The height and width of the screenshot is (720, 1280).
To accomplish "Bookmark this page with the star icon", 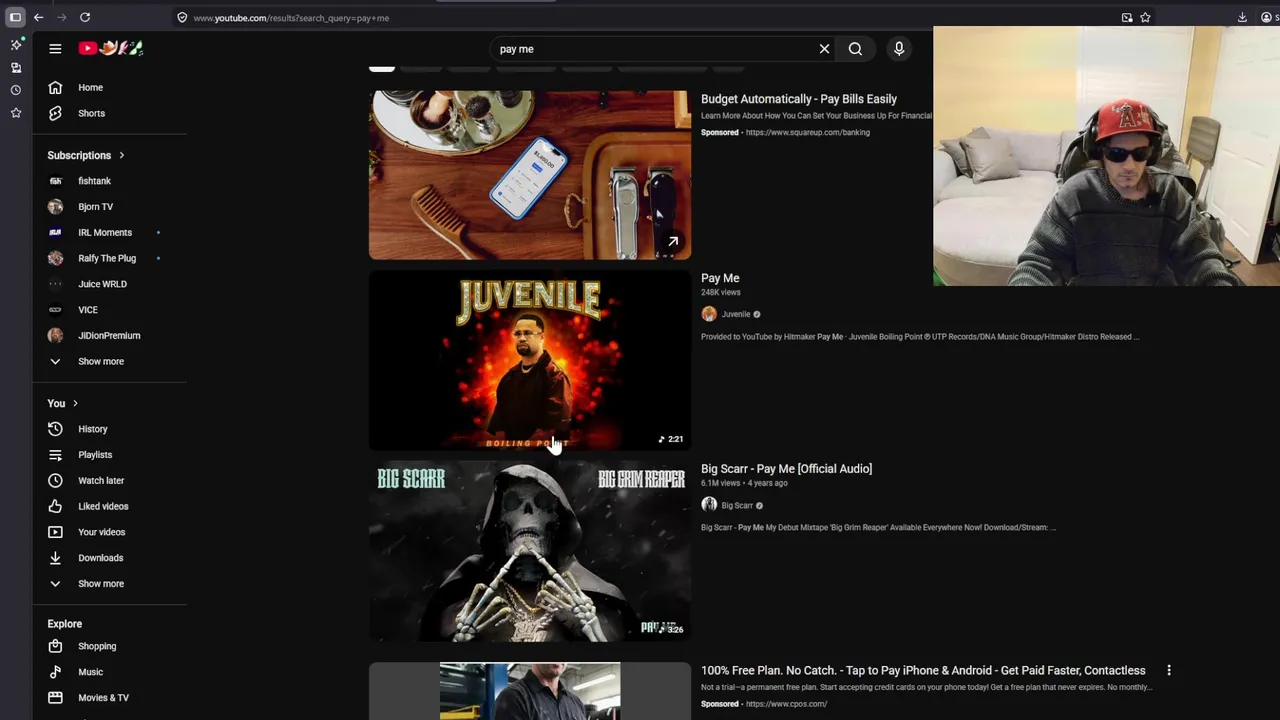I will (1145, 17).
